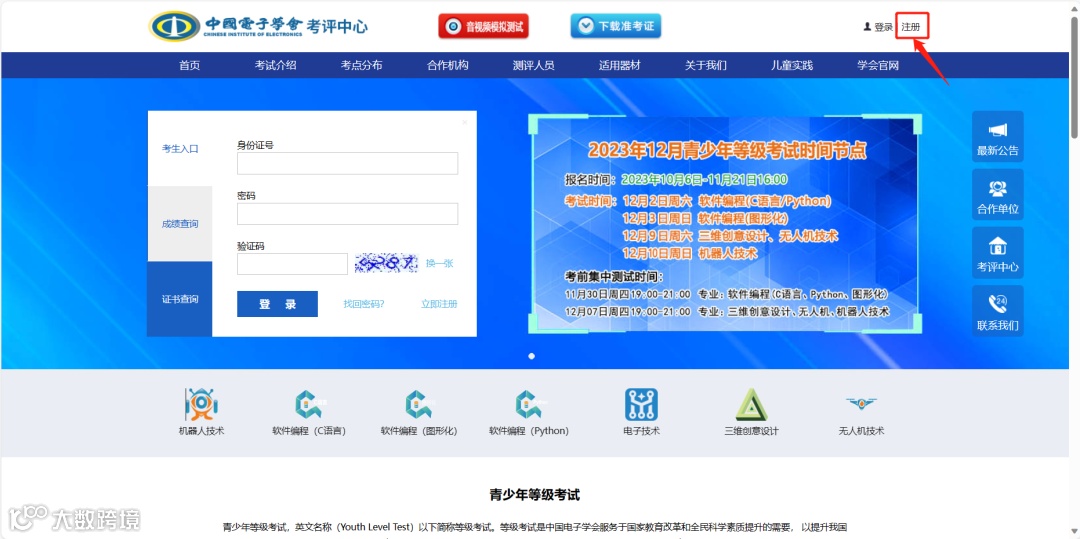Click the carousel indicator dot below banner
The image size is (1080, 539).
click(x=531, y=356)
